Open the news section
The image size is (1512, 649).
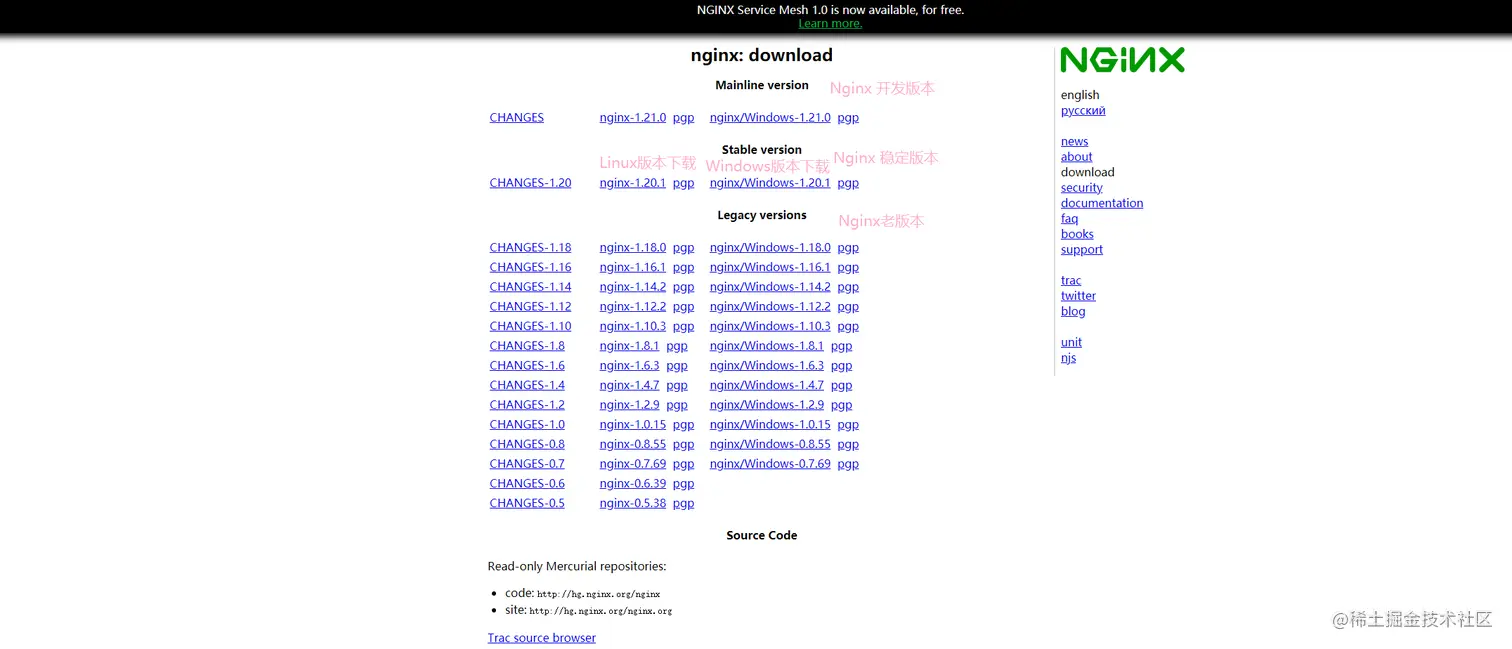1074,141
